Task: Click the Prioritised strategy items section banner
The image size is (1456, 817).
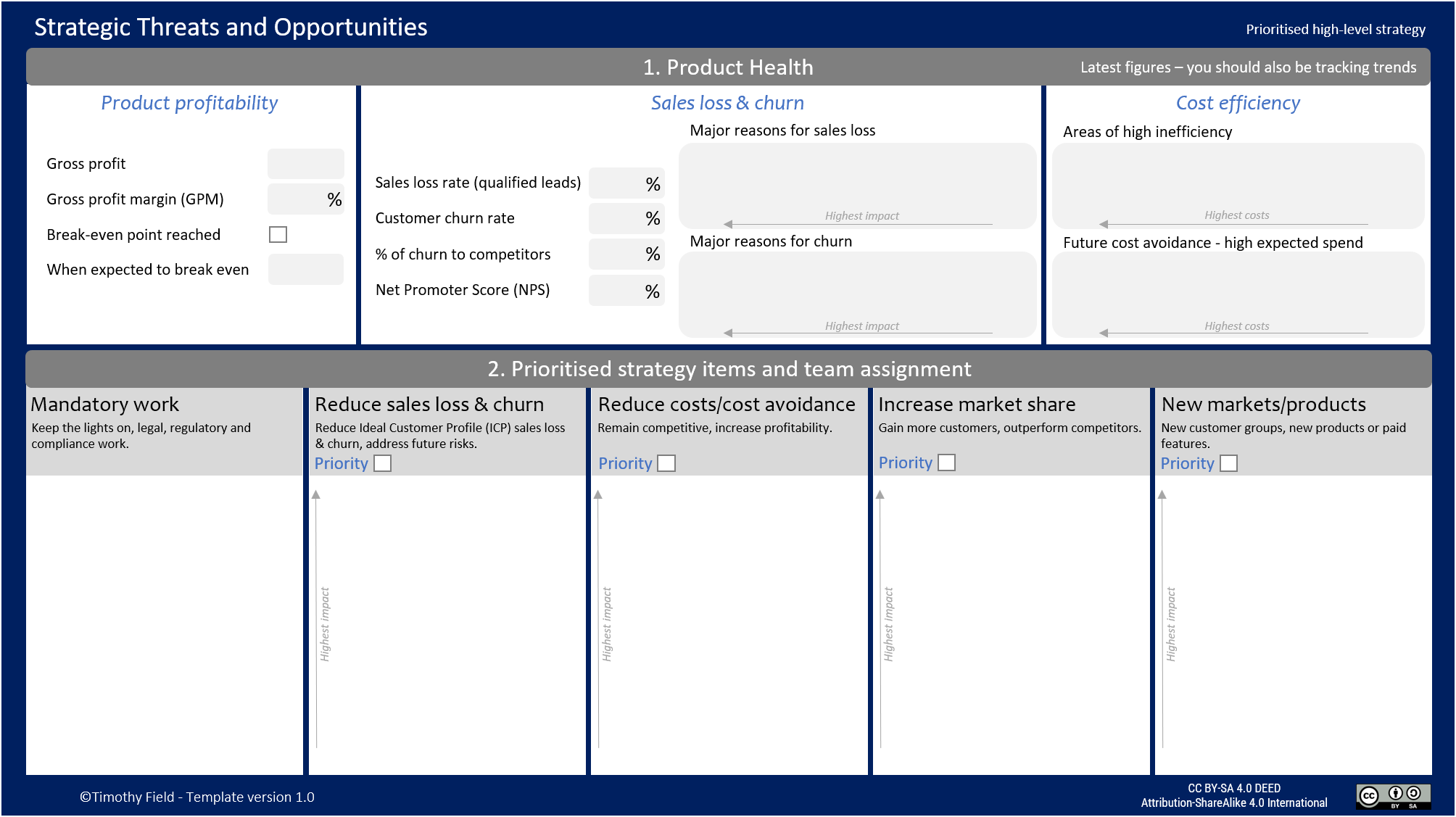Action: (729, 369)
